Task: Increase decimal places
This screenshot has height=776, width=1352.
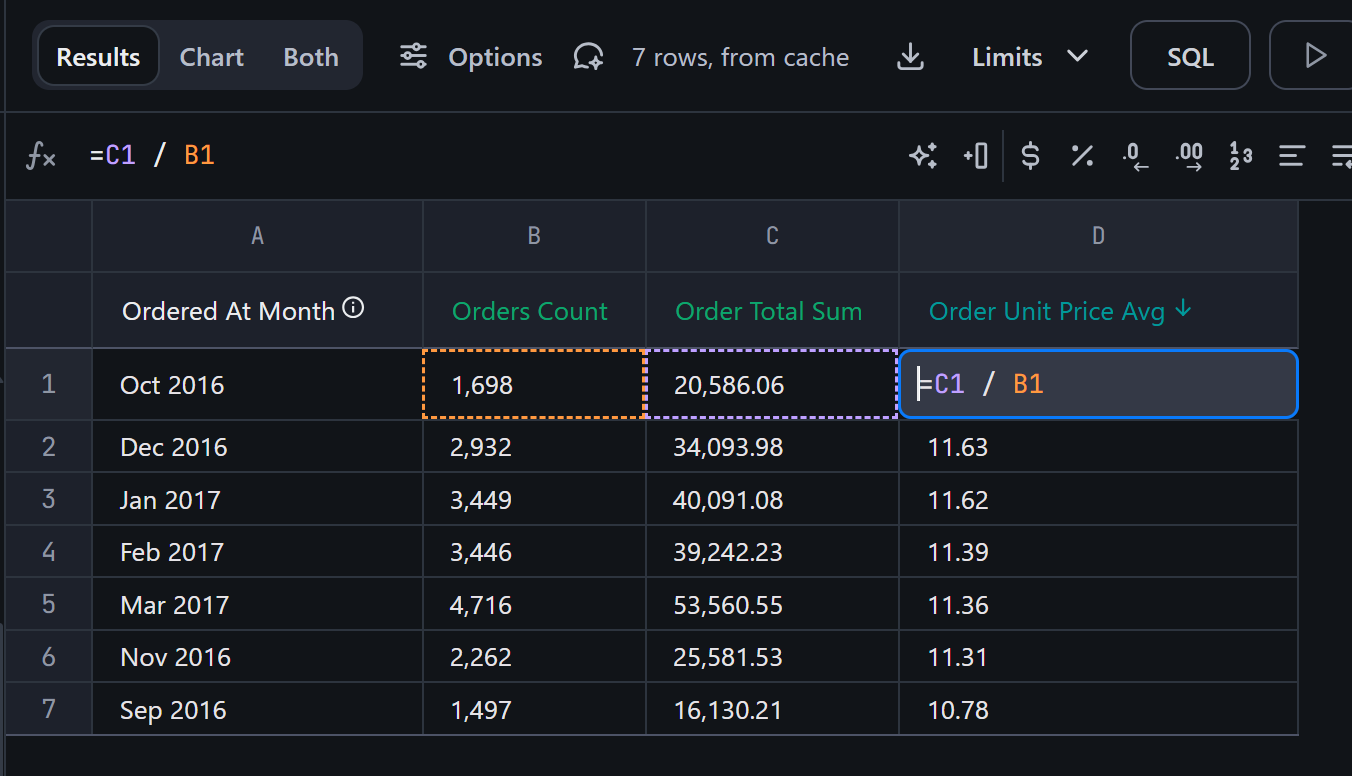Action: click(1189, 156)
